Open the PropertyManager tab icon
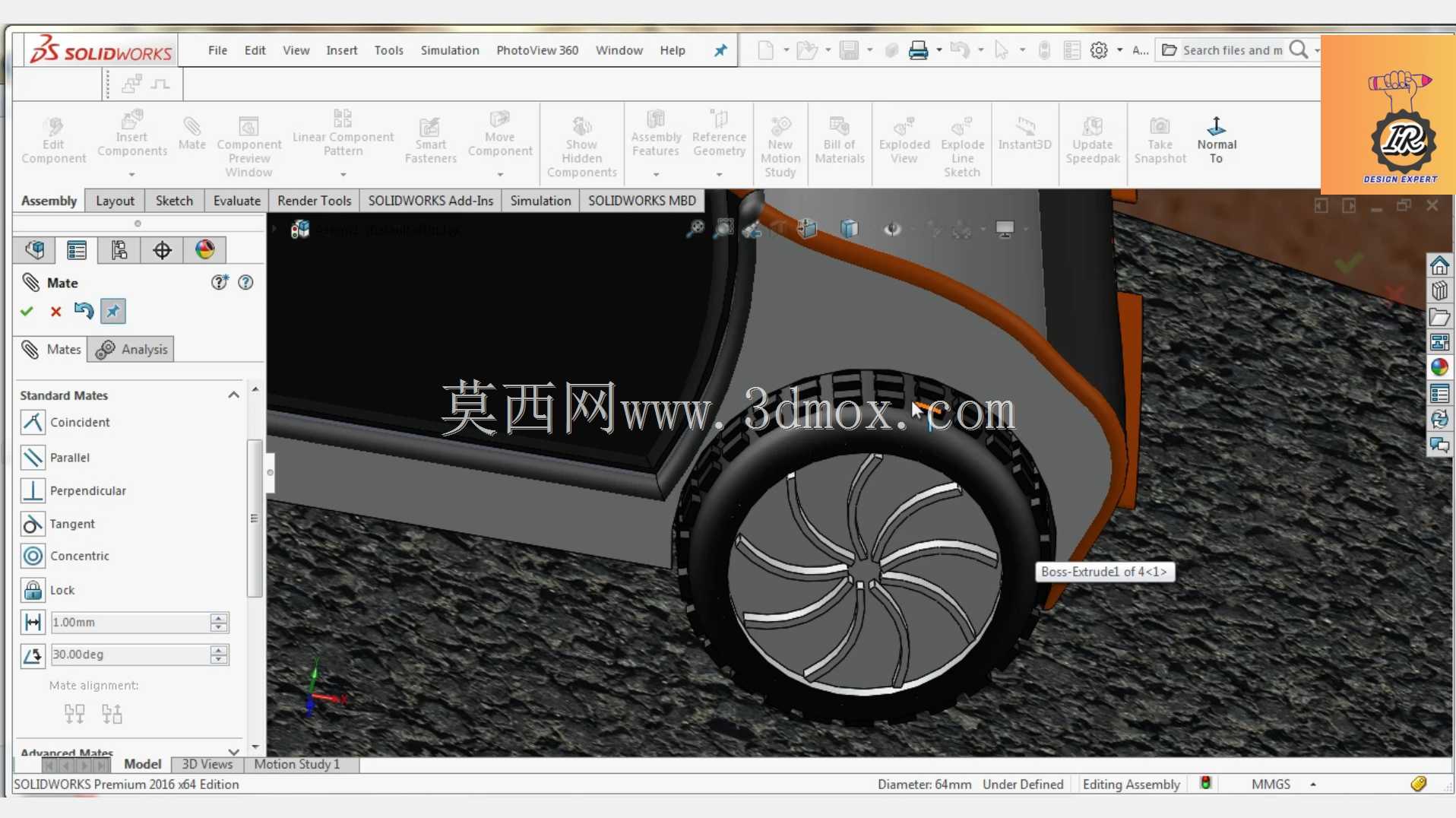Viewport: 1456px width, 818px height. click(77, 249)
